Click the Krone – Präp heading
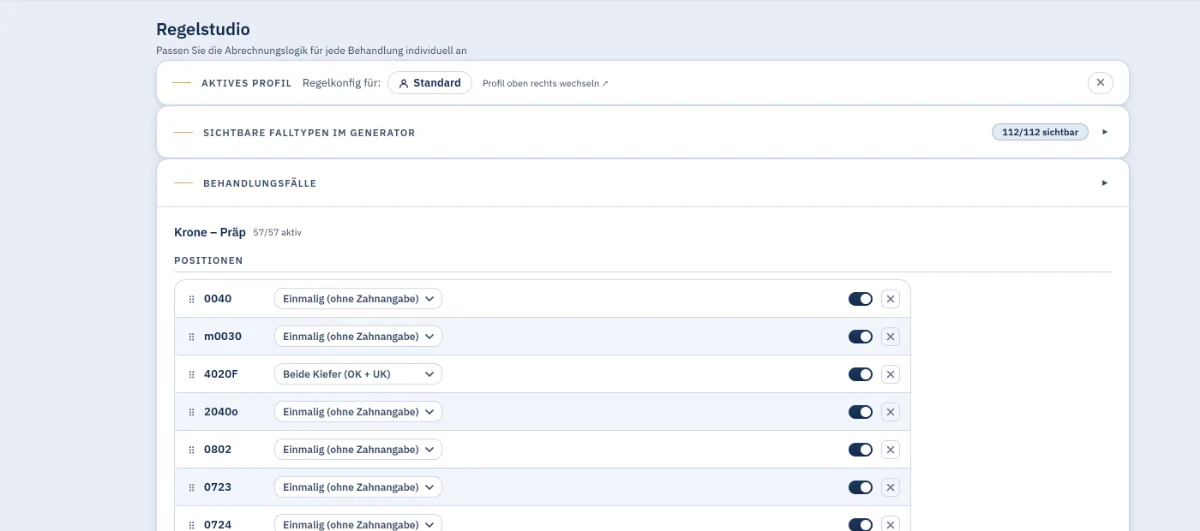The width and height of the screenshot is (1200, 531). pos(210,232)
